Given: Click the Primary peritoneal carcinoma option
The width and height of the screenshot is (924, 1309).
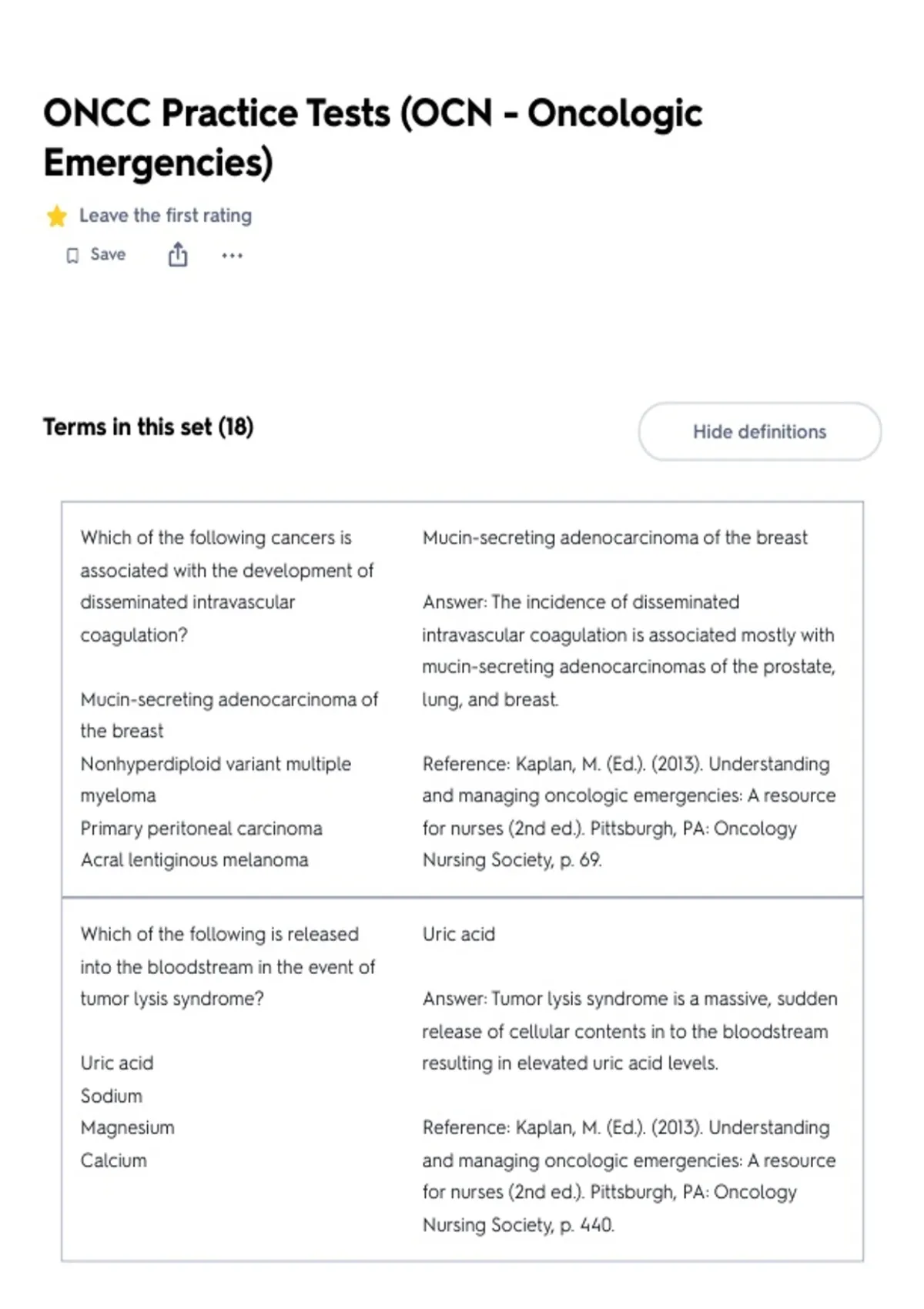Looking at the screenshot, I should (201, 829).
